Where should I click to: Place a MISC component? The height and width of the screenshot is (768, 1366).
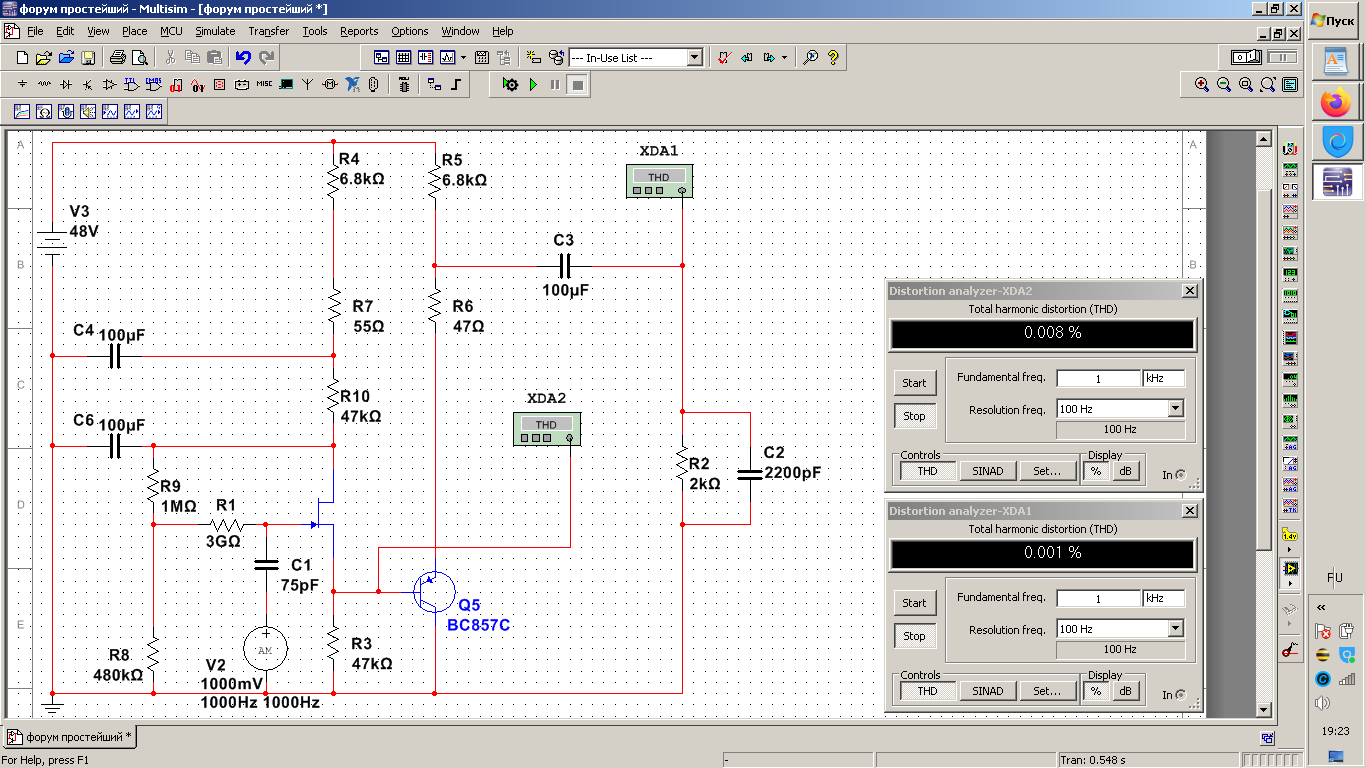264,84
